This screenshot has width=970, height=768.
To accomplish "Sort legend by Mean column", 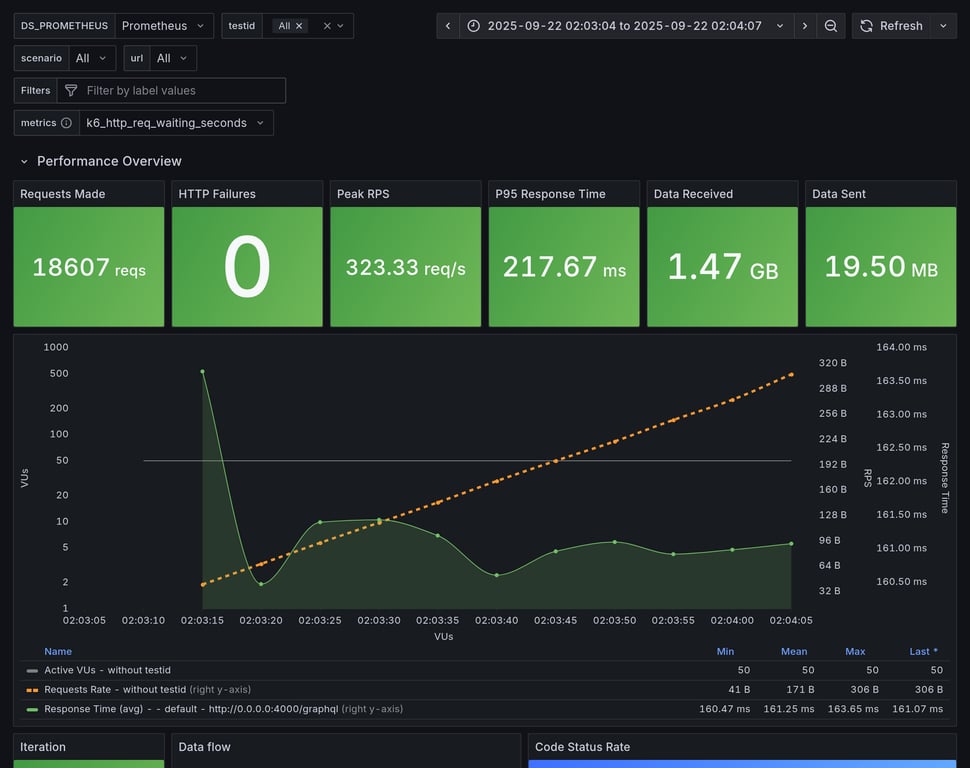I will [x=793, y=651].
